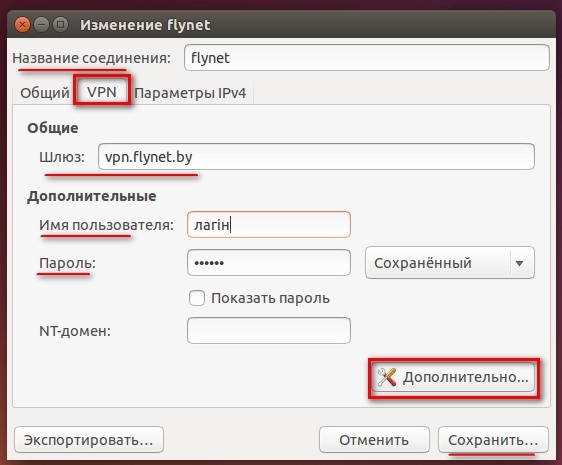
Task: Click the Изменение flynet title bar text
Action: 145,25
